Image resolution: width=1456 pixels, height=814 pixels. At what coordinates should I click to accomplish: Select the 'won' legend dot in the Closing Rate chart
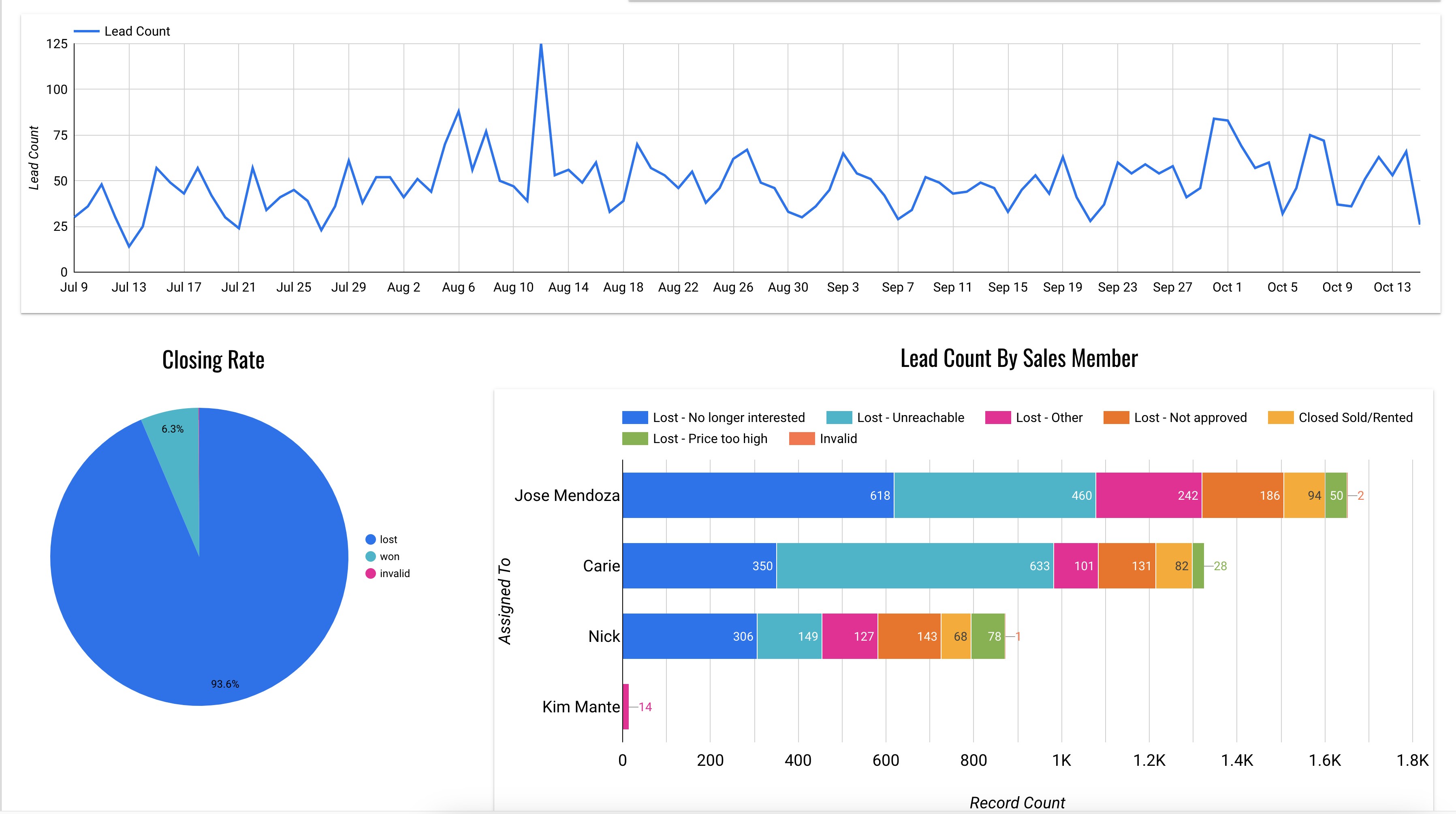(x=371, y=556)
